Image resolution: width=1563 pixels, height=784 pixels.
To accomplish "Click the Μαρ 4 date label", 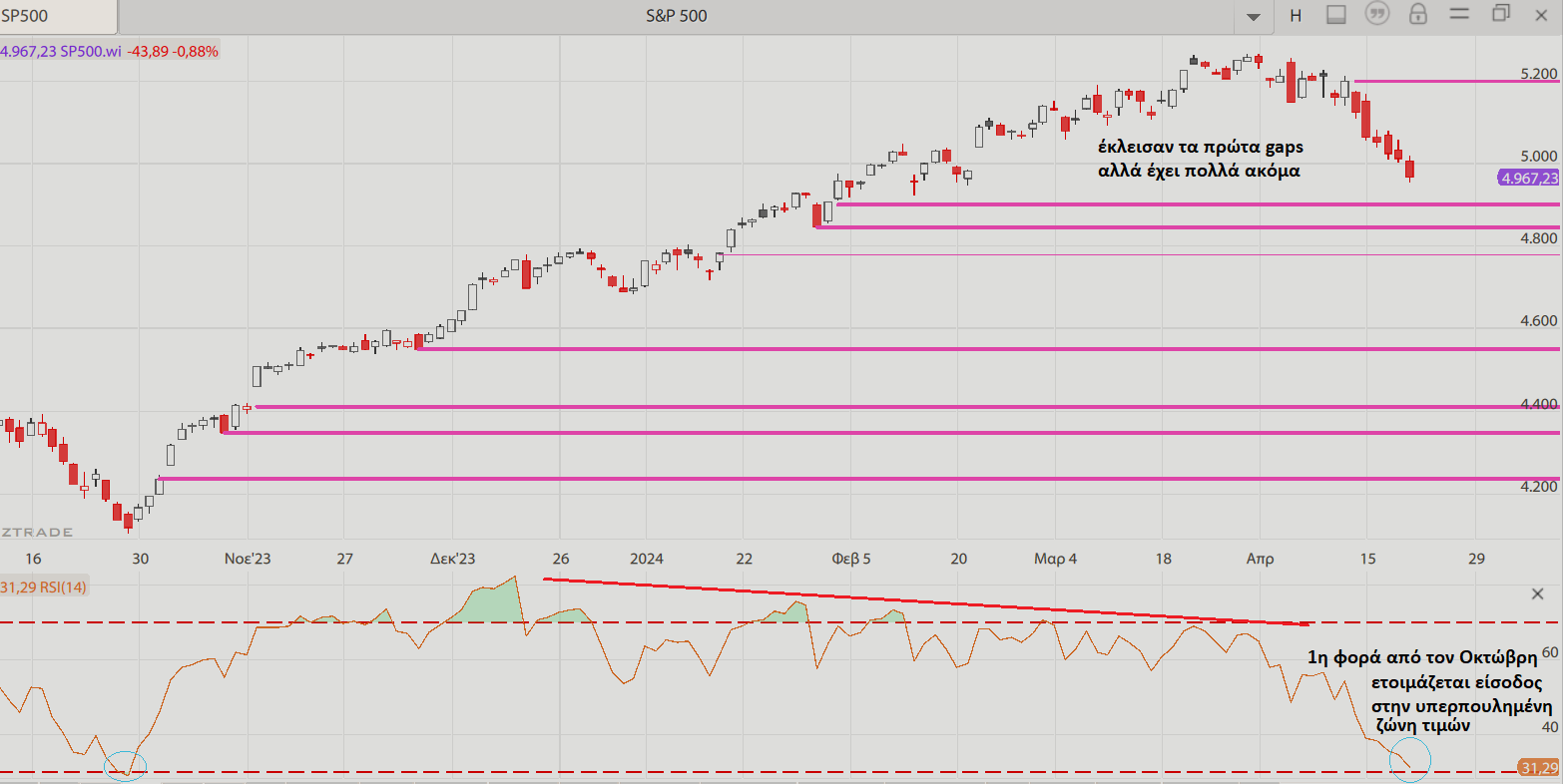I will point(1055,559).
